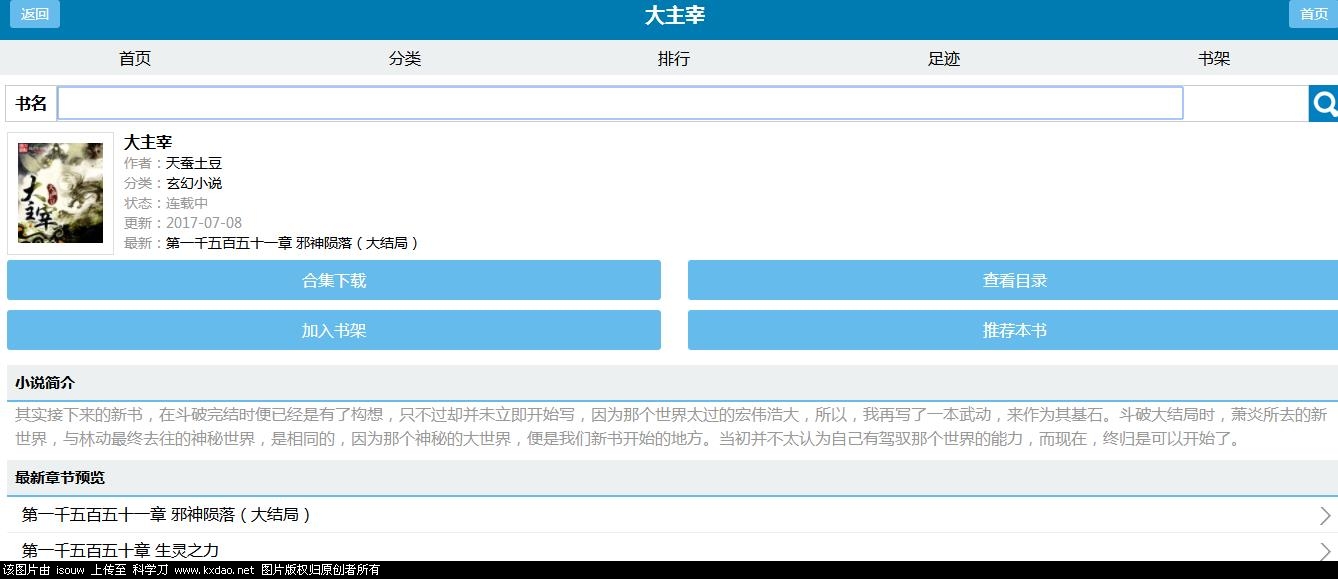Image resolution: width=1338 pixels, height=579 pixels.
Task: Open category link 玄幻小说
Action: [194, 183]
